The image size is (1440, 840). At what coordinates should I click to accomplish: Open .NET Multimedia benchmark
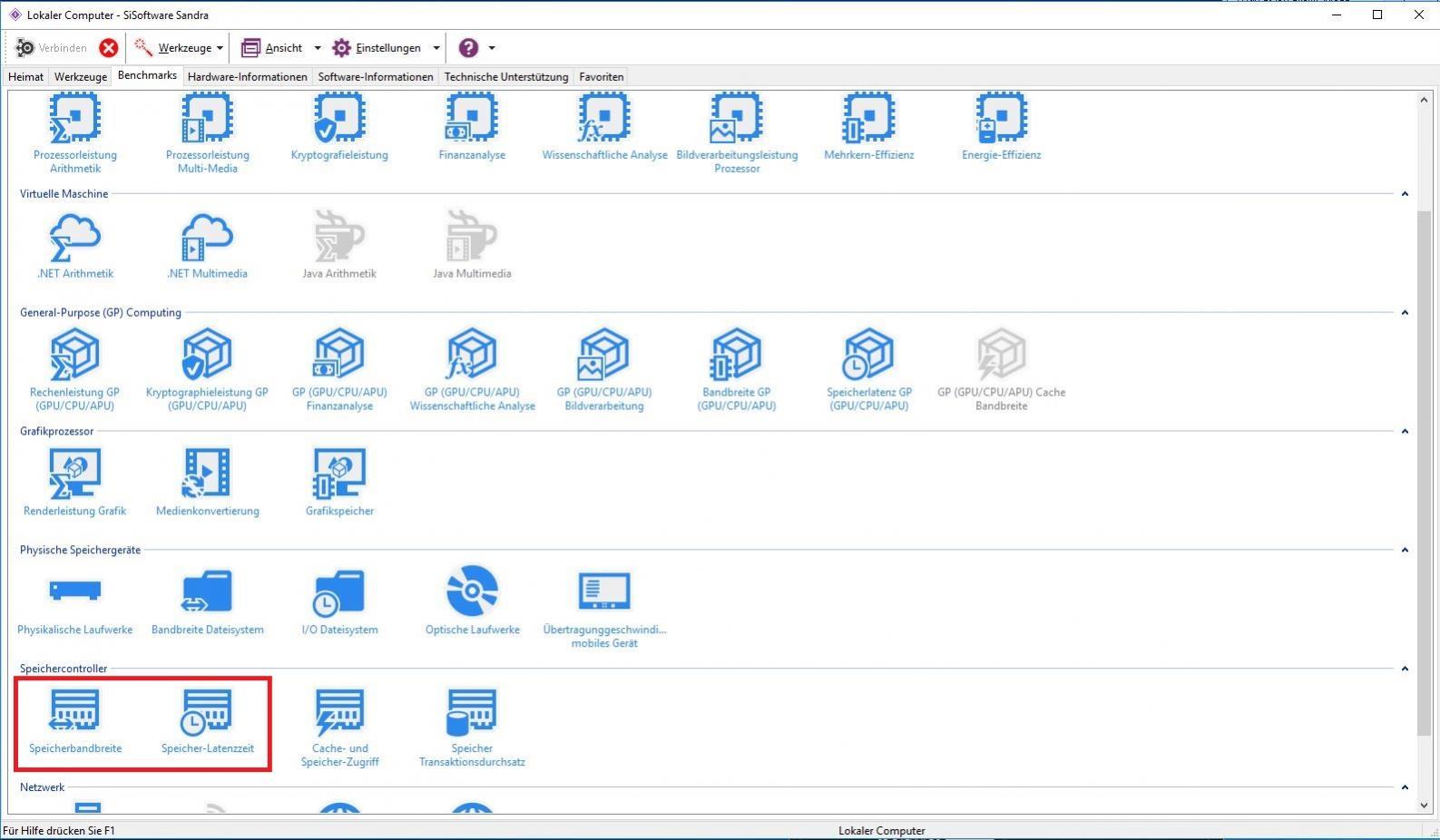208,245
